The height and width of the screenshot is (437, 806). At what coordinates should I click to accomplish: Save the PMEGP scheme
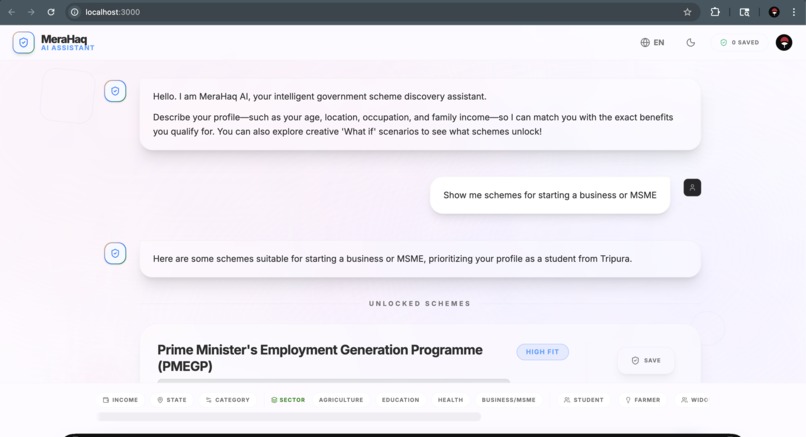(x=646, y=360)
